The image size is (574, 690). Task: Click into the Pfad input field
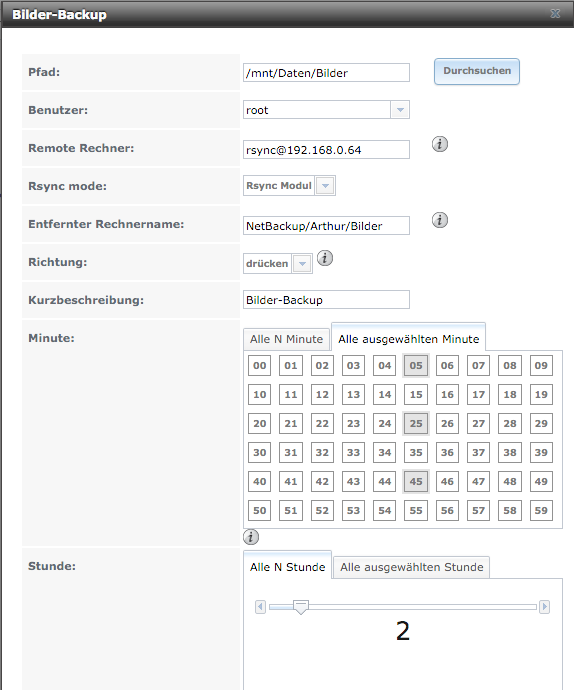pos(326,73)
